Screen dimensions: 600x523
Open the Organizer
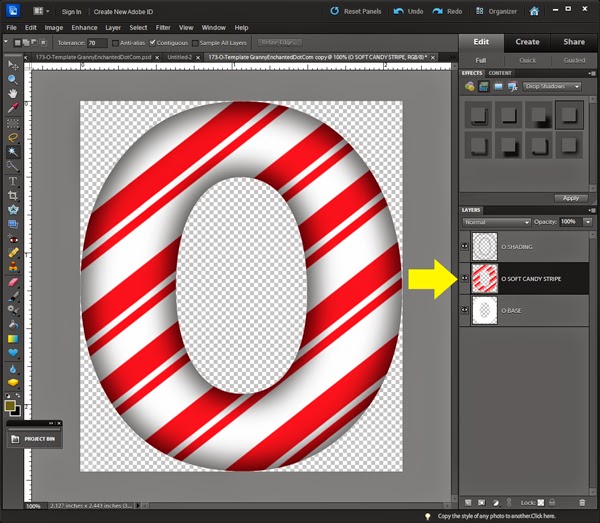(496, 11)
